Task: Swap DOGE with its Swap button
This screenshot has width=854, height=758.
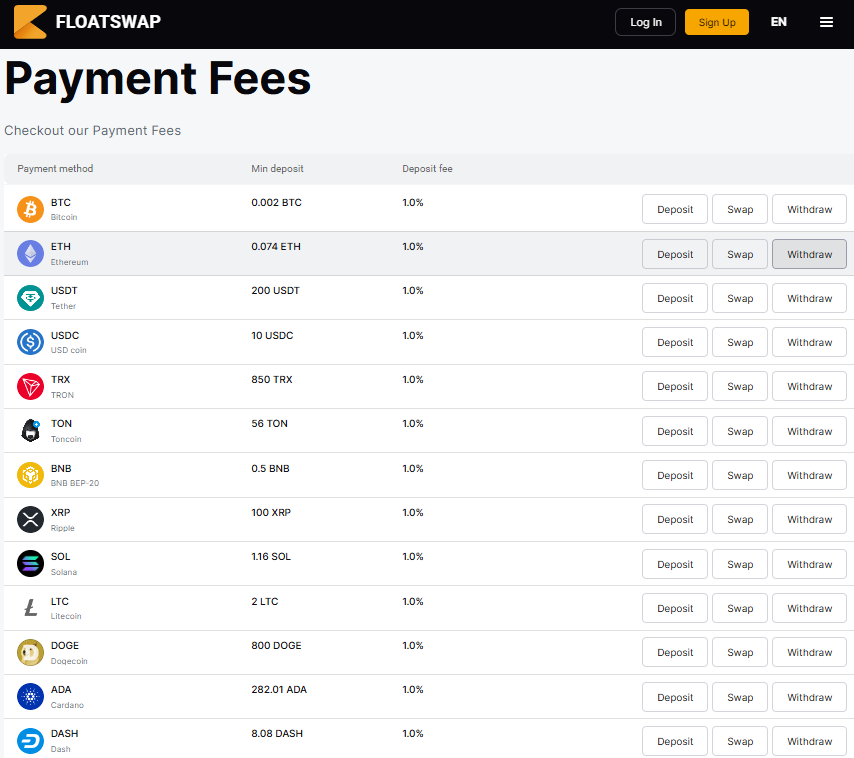Action: coord(740,652)
